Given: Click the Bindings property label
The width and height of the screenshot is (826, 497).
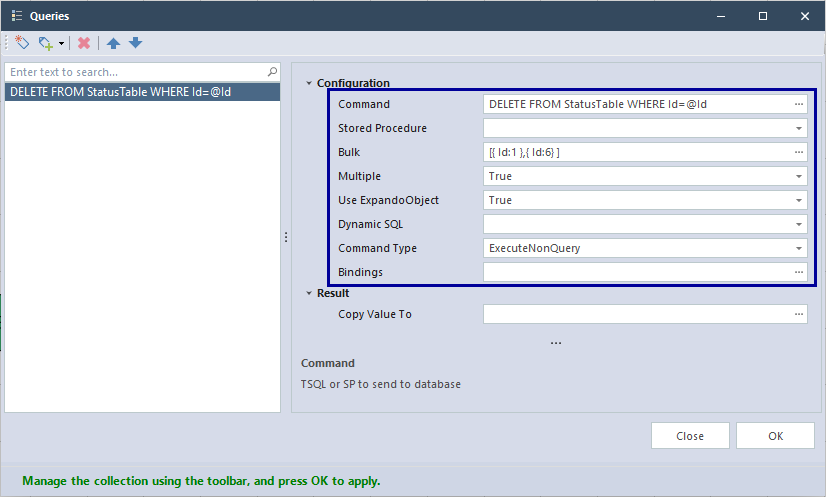Looking at the screenshot, I should [x=360, y=272].
